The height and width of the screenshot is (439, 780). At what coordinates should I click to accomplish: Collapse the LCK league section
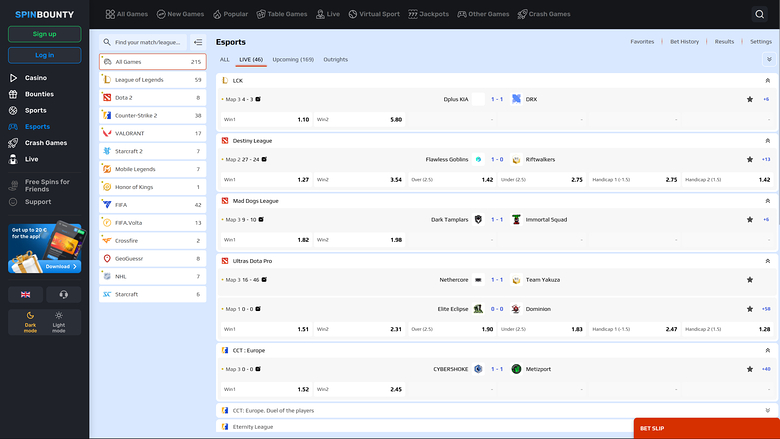point(768,81)
